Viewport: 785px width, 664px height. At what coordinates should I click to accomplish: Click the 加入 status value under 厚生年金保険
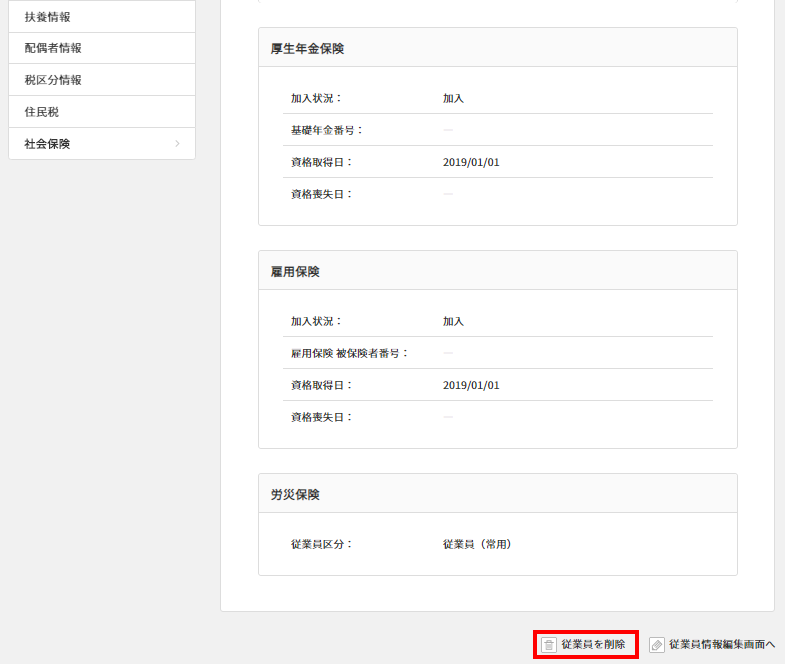tap(453, 98)
